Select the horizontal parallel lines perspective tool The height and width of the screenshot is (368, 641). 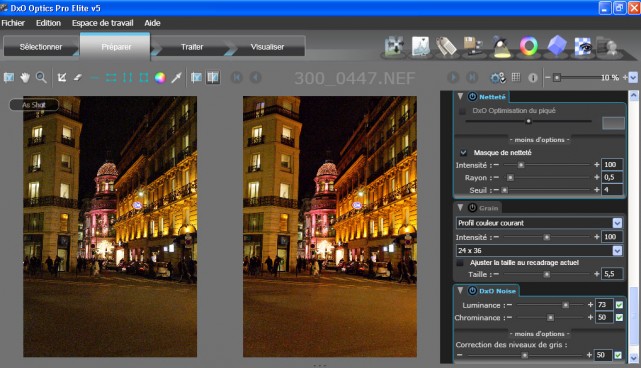click(x=111, y=77)
